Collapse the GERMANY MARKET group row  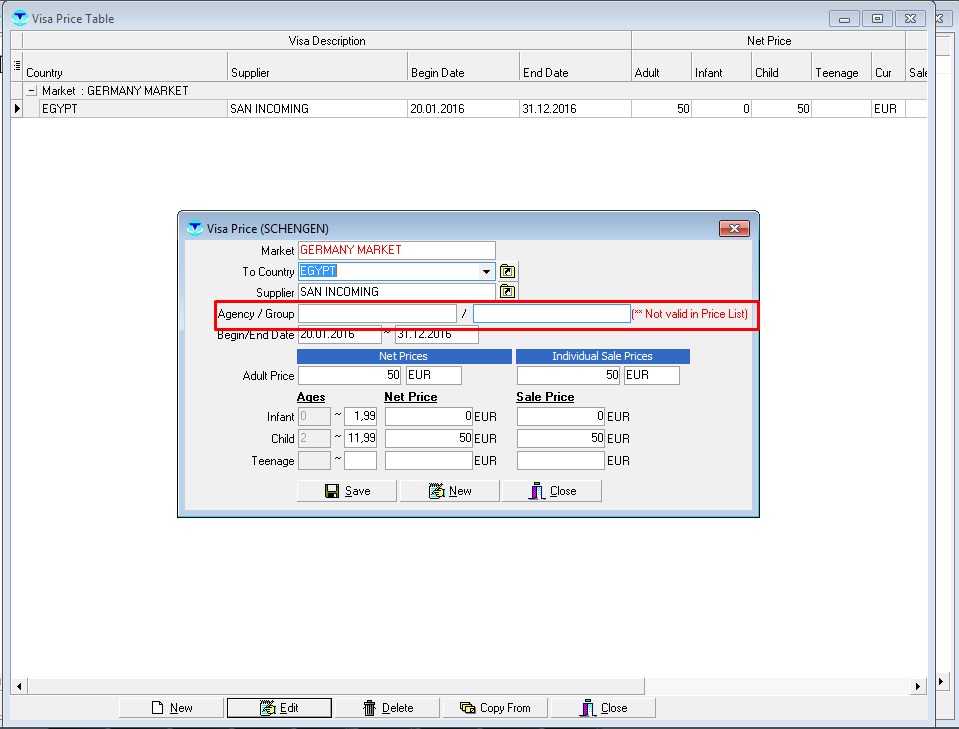[x=32, y=91]
